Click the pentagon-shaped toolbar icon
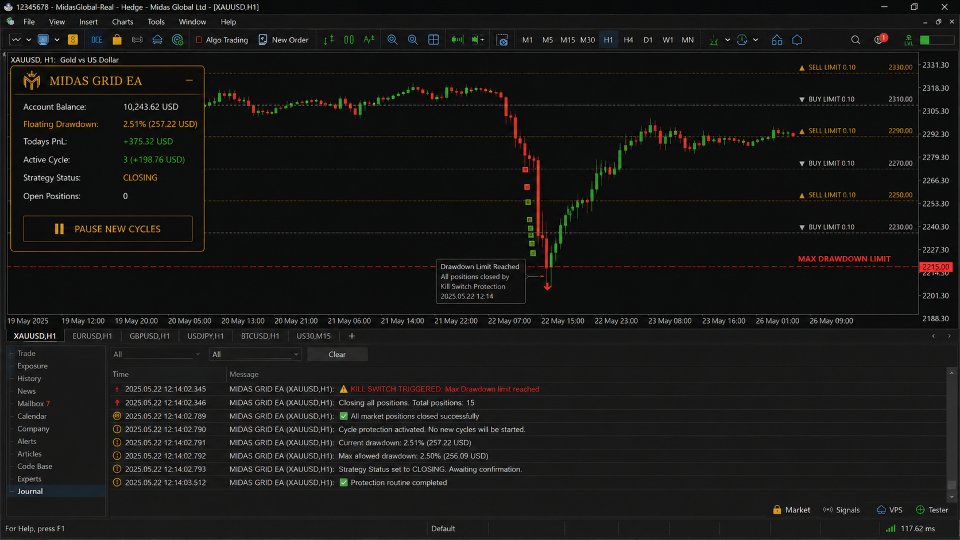The image size is (960, 540). [797, 40]
